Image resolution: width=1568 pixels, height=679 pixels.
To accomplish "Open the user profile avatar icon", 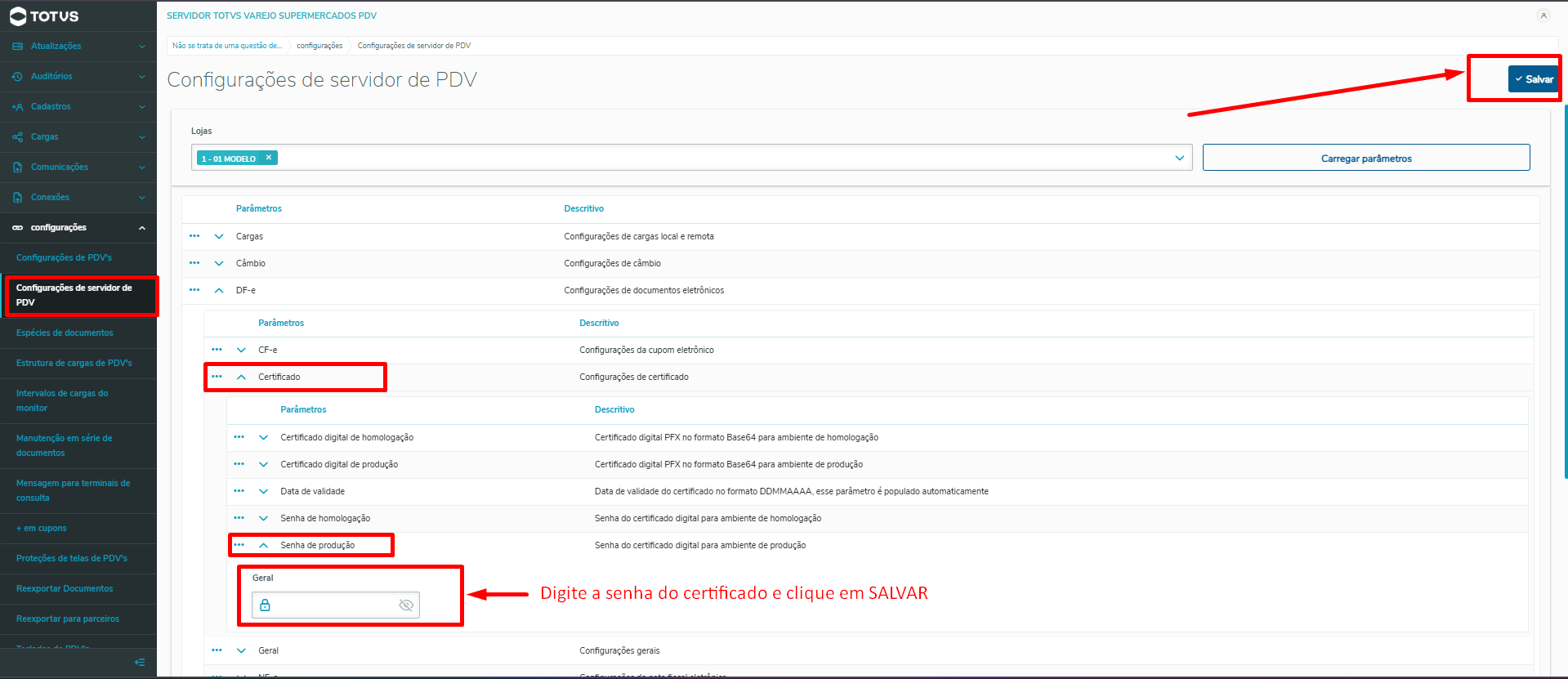I will [1543, 16].
